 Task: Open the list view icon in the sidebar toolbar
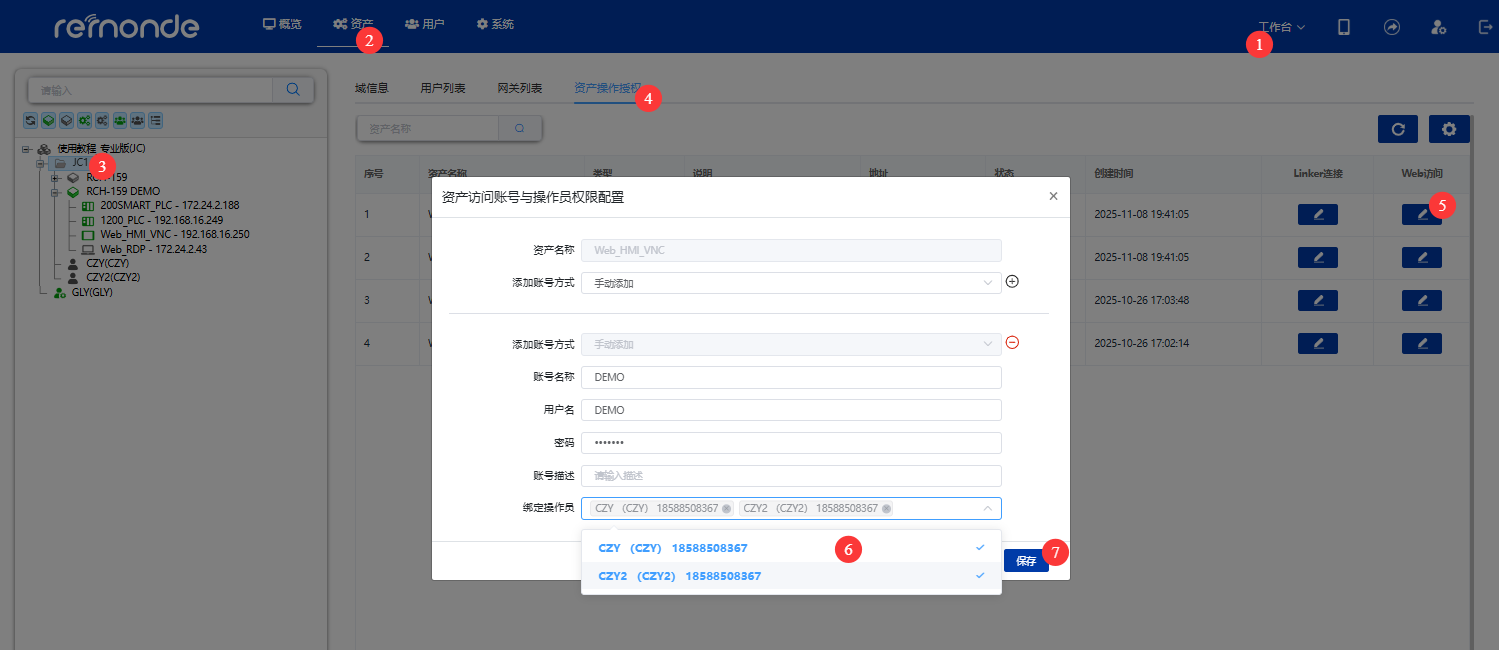[155, 120]
